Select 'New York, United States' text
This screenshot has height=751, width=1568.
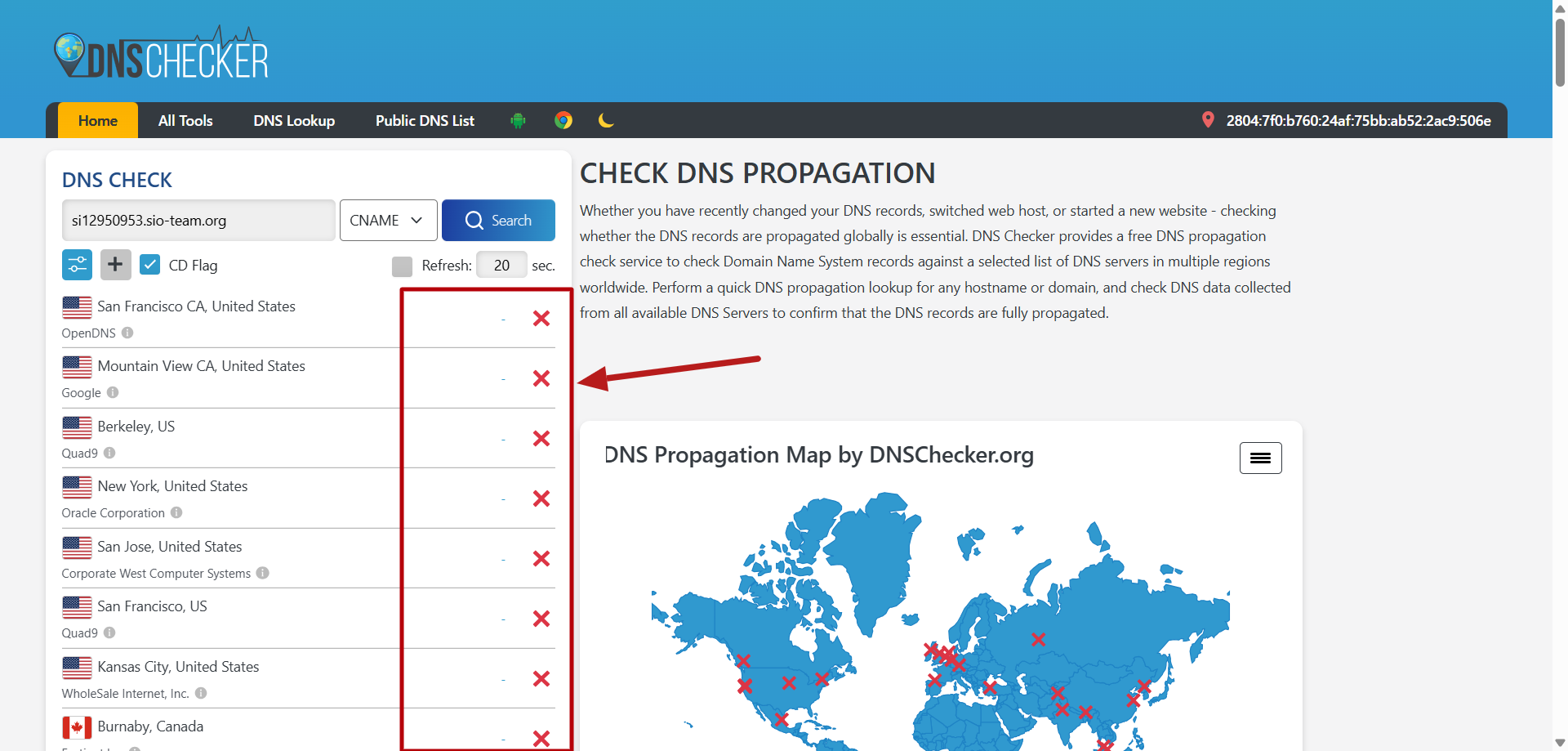172,486
